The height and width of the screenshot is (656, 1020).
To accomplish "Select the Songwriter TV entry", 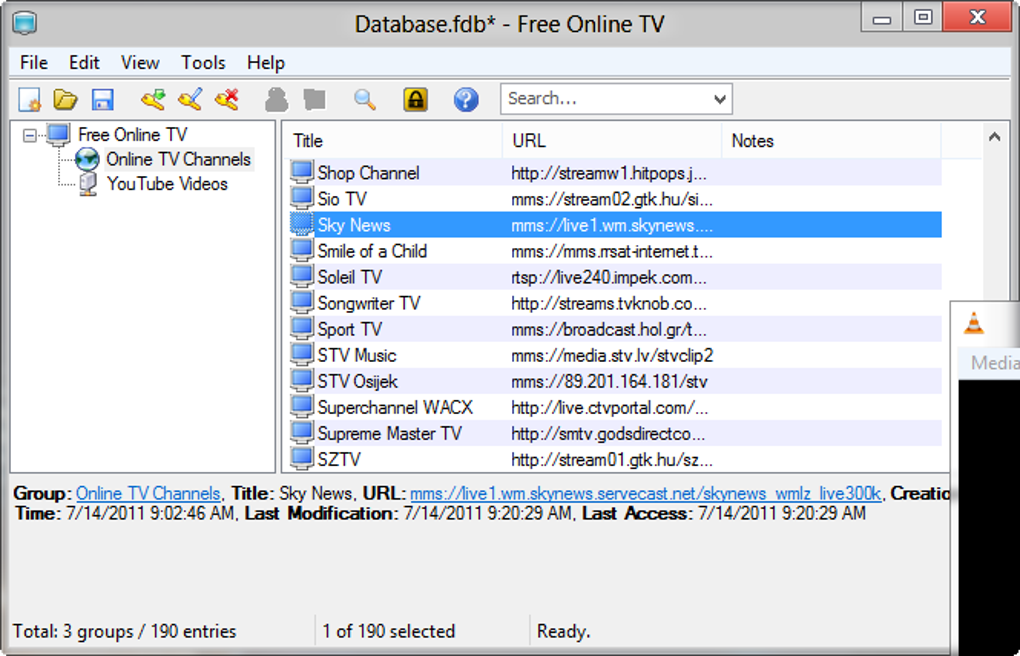I will point(615,303).
